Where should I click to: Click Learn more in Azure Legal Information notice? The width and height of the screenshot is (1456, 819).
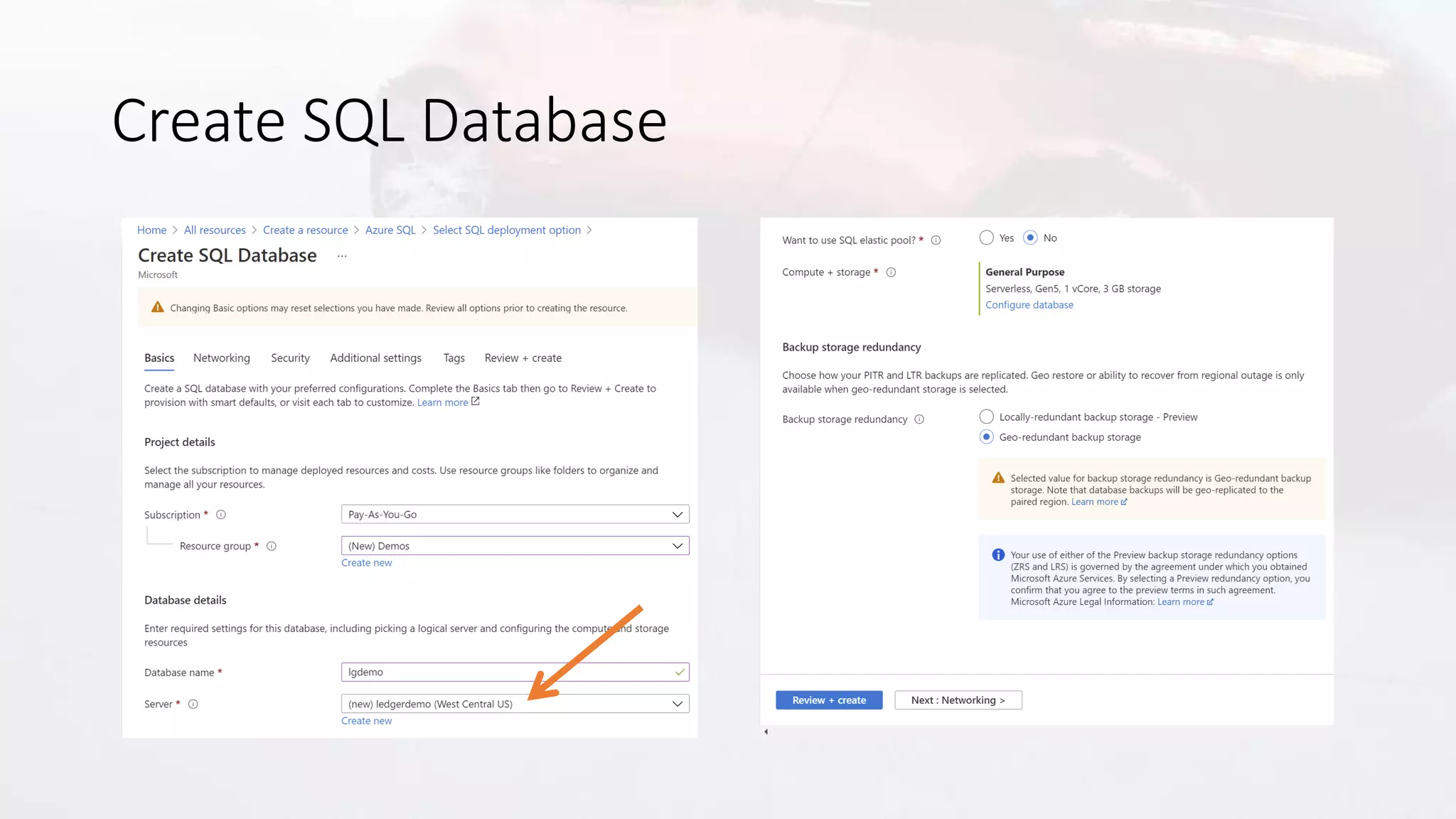(x=1181, y=602)
